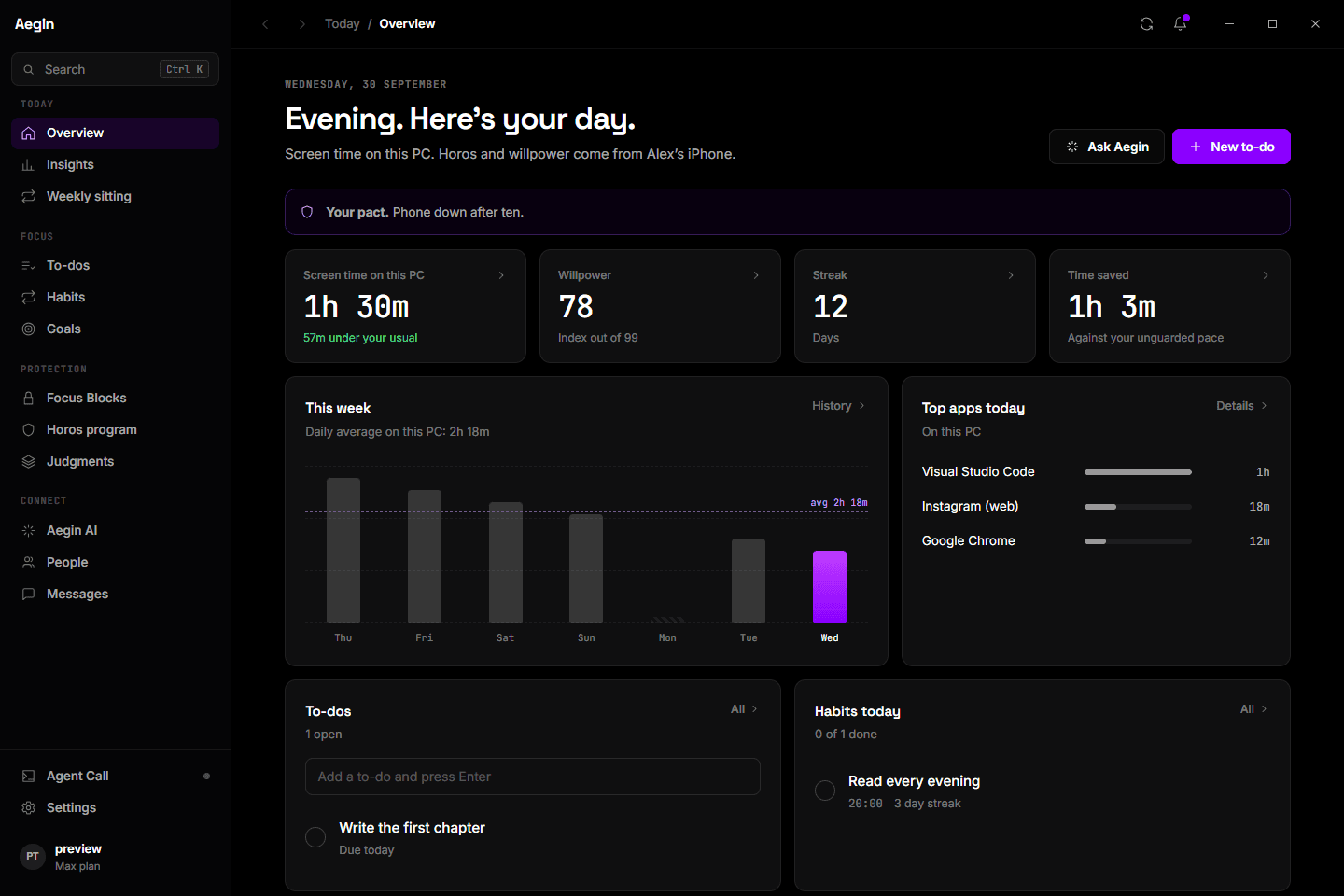Viewport: 1344px width, 896px height.
Task: Open All in the To-dos panel
Action: [745, 709]
